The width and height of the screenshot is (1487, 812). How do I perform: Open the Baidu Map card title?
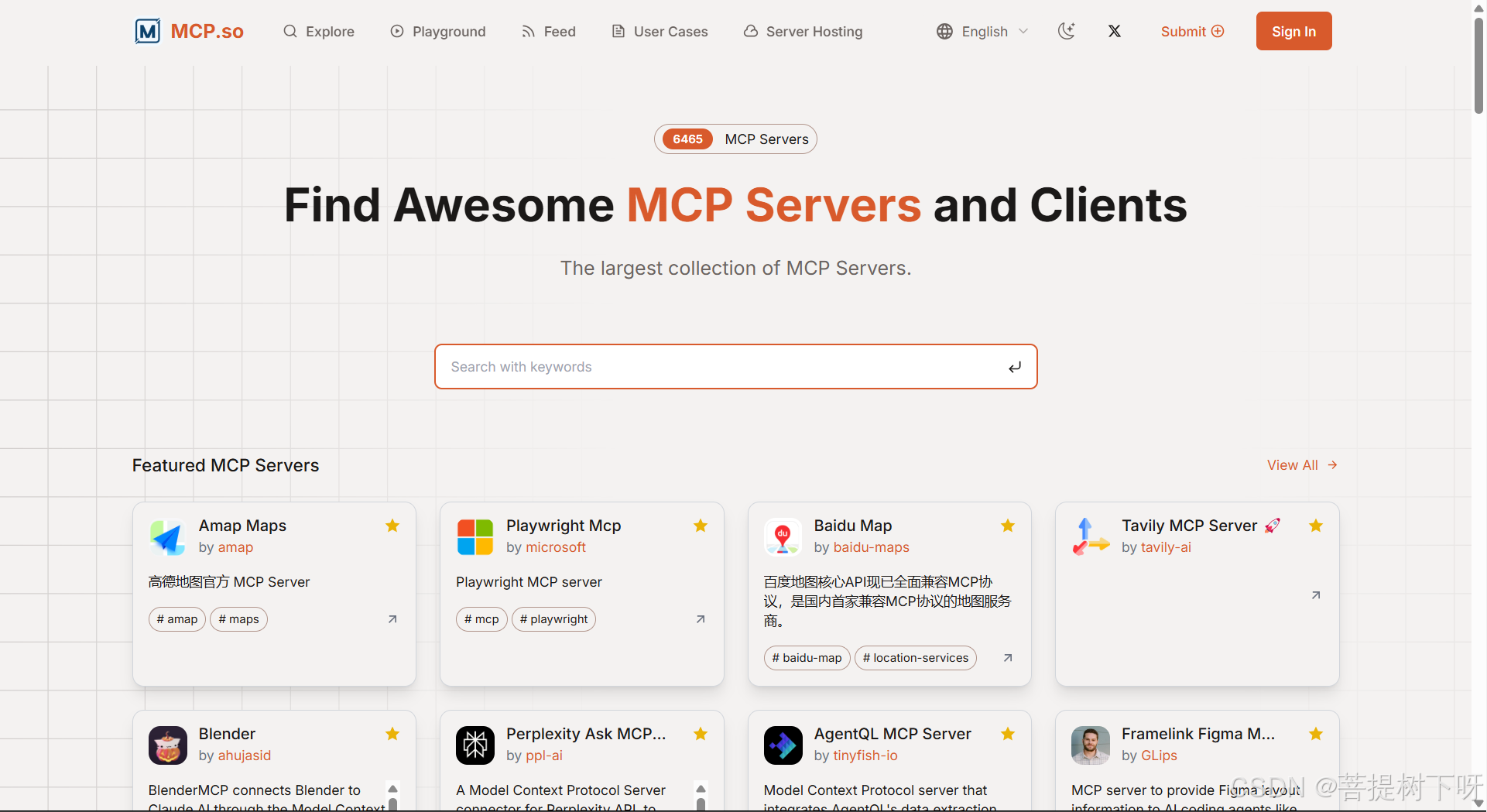point(853,526)
